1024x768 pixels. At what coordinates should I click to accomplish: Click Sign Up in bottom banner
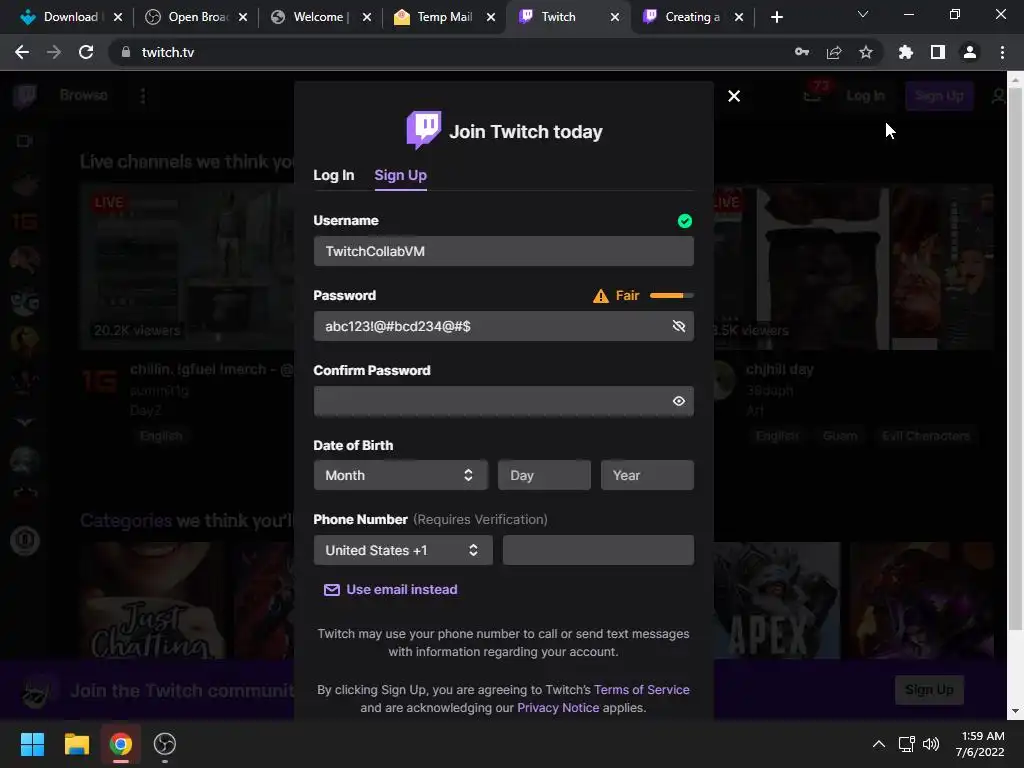929,690
